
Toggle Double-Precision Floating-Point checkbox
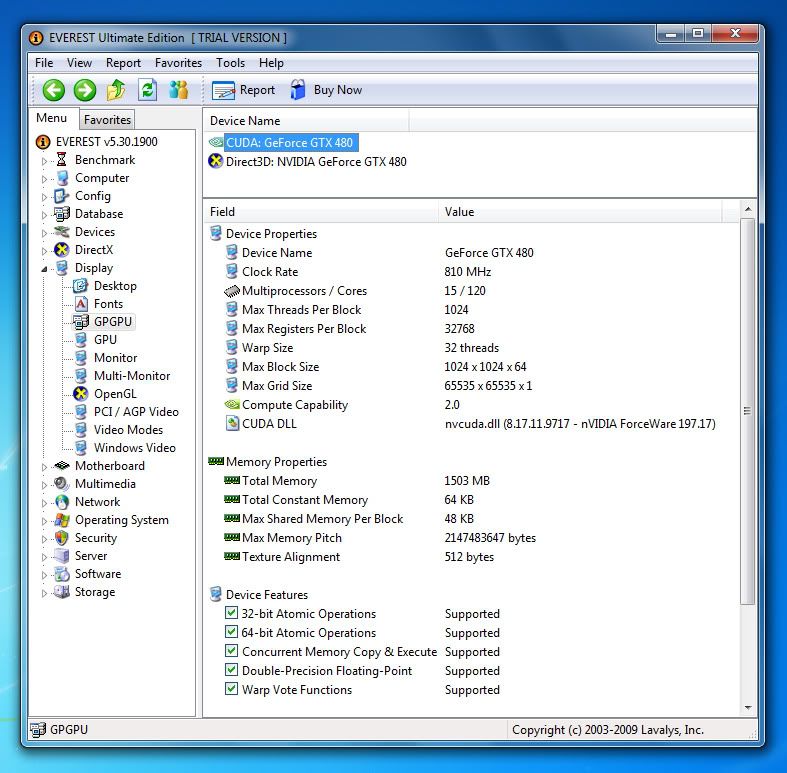pos(231,670)
